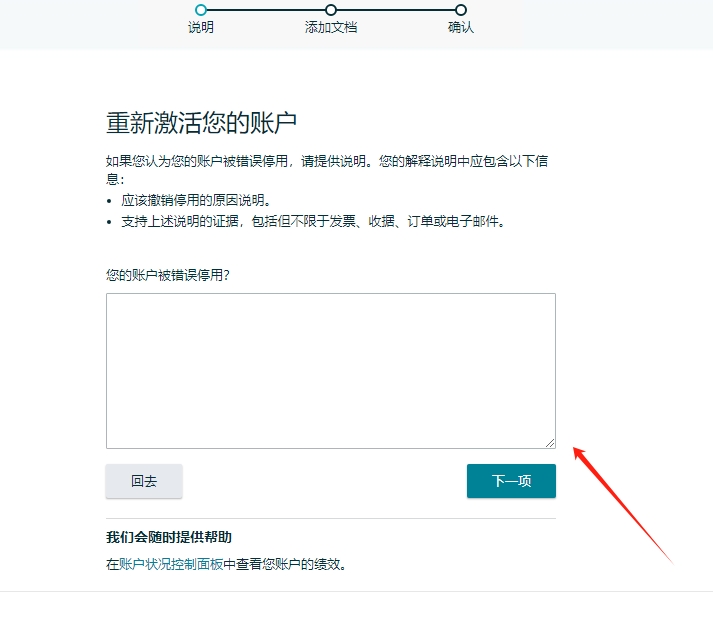The height and width of the screenshot is (624, 713).
Task: Click the 确认 step circle
Action: 461,10
